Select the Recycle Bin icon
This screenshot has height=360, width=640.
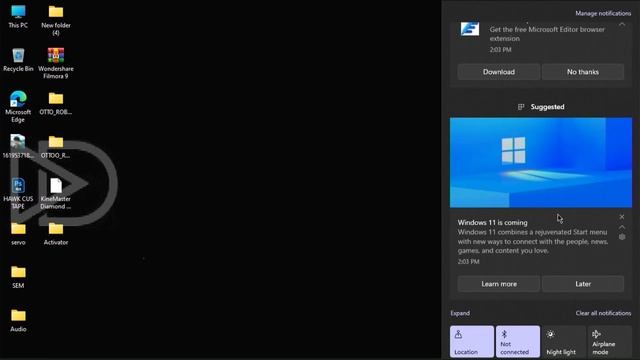click(18, 60)
